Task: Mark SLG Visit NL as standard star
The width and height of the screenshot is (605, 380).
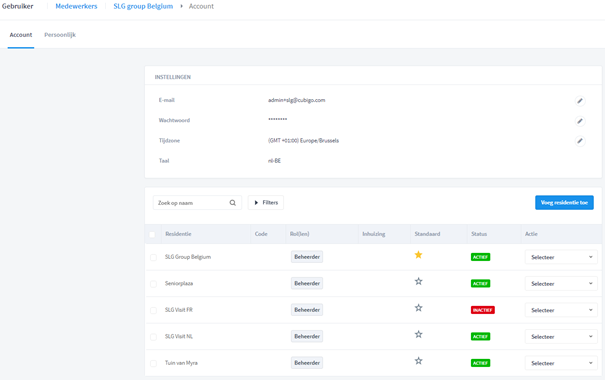Action: click(418, 334)
